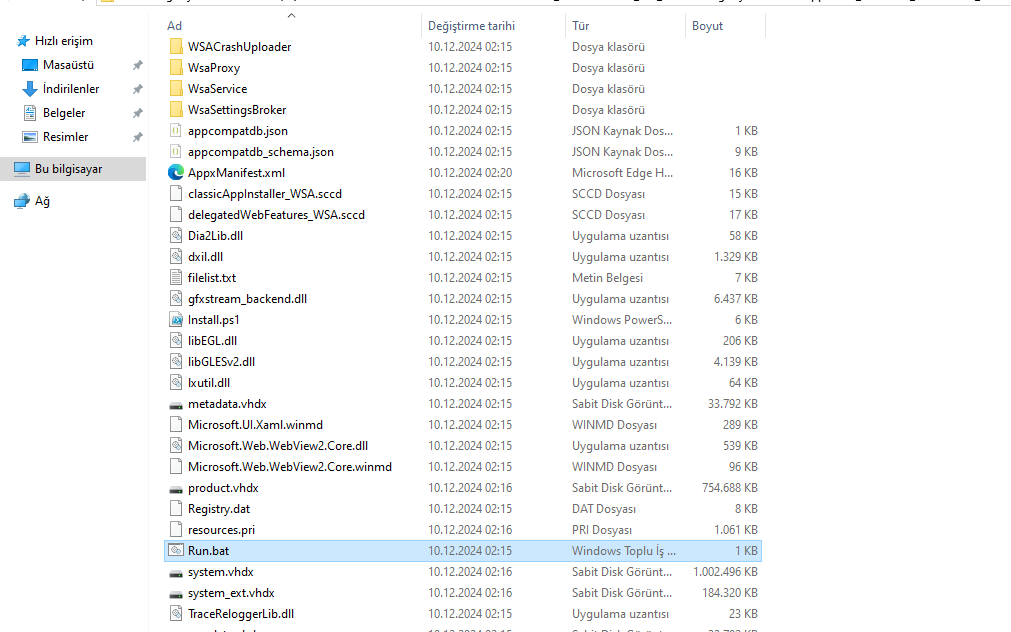
Task: Click the 10.12.2024 02:20 date of AppxManifest.xml
Action: (470, 173)
